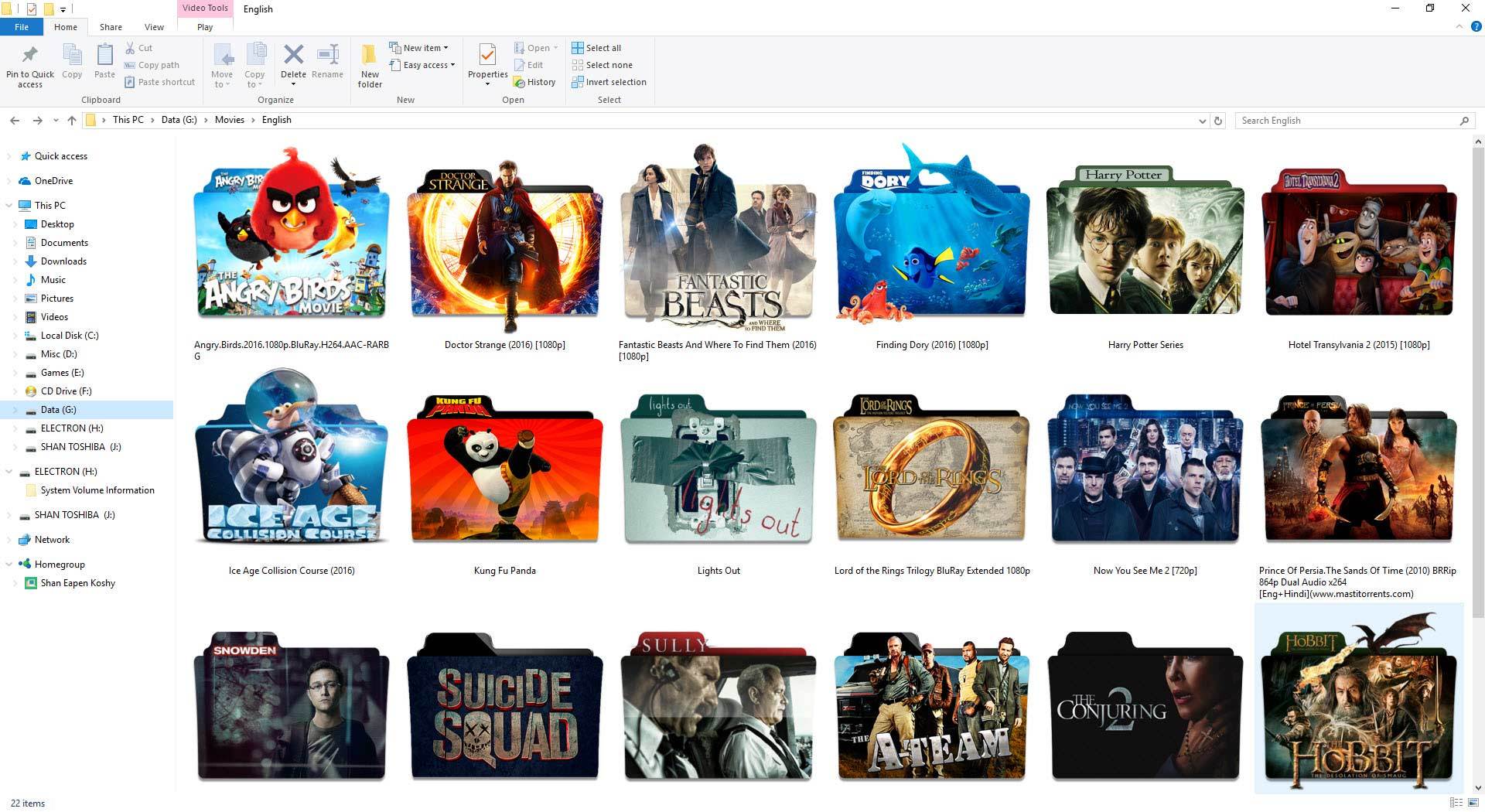This screenshot has height=812, width=1485.
Task: Expand Local Disk (C:) in the sidebar
Action: click(x=15, y=335)
